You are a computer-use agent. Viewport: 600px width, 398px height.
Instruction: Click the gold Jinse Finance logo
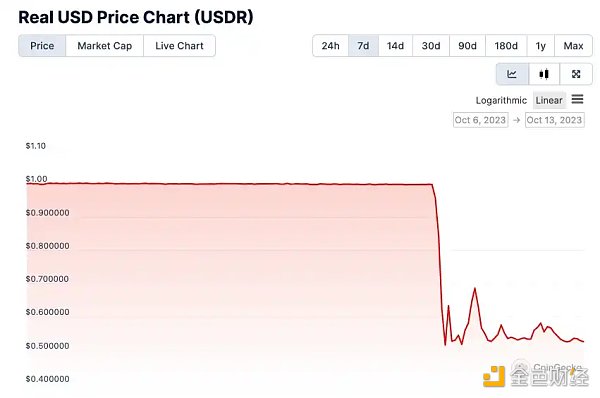coord(494,376)
